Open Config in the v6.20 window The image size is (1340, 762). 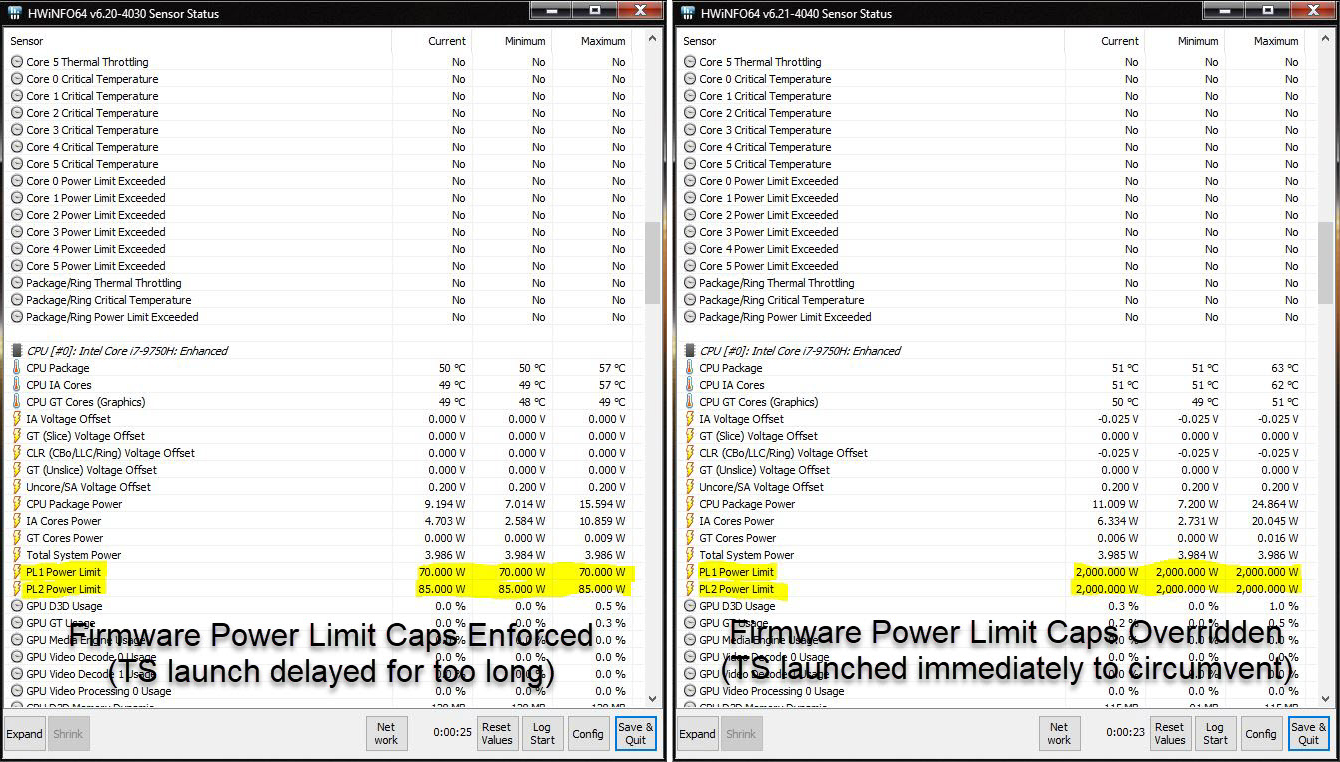click(588, 733)
